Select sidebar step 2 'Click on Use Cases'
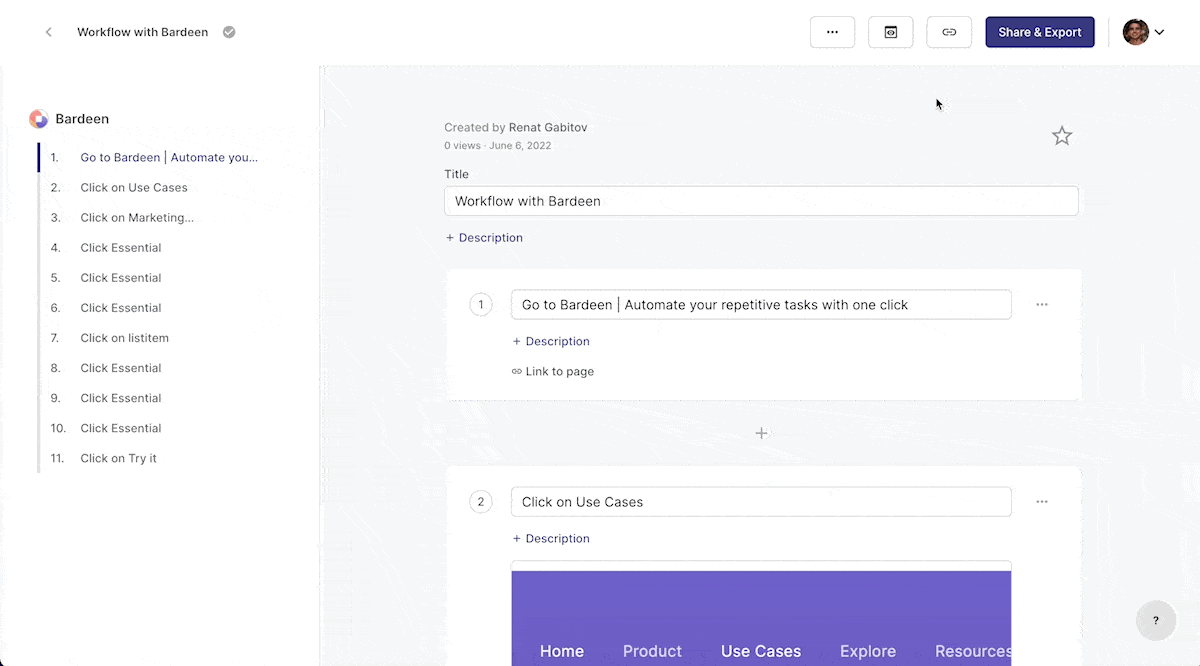Image resolution: width=1200 pixels, height=666 pixels. tap(134, 187)
